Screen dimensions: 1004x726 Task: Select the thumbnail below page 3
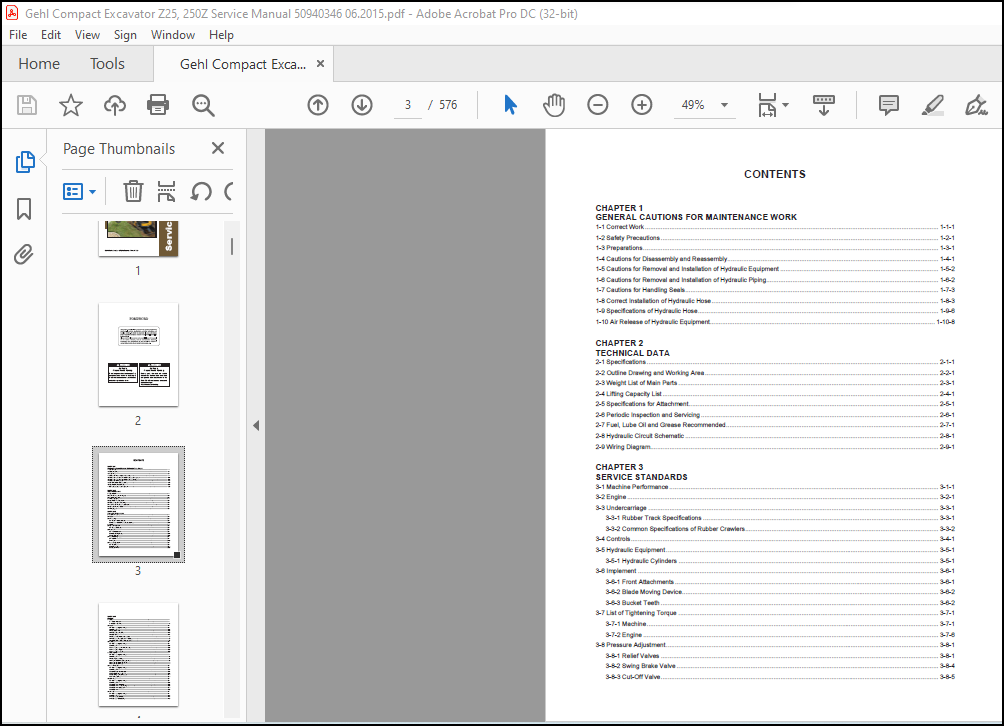tap(138, 654)
